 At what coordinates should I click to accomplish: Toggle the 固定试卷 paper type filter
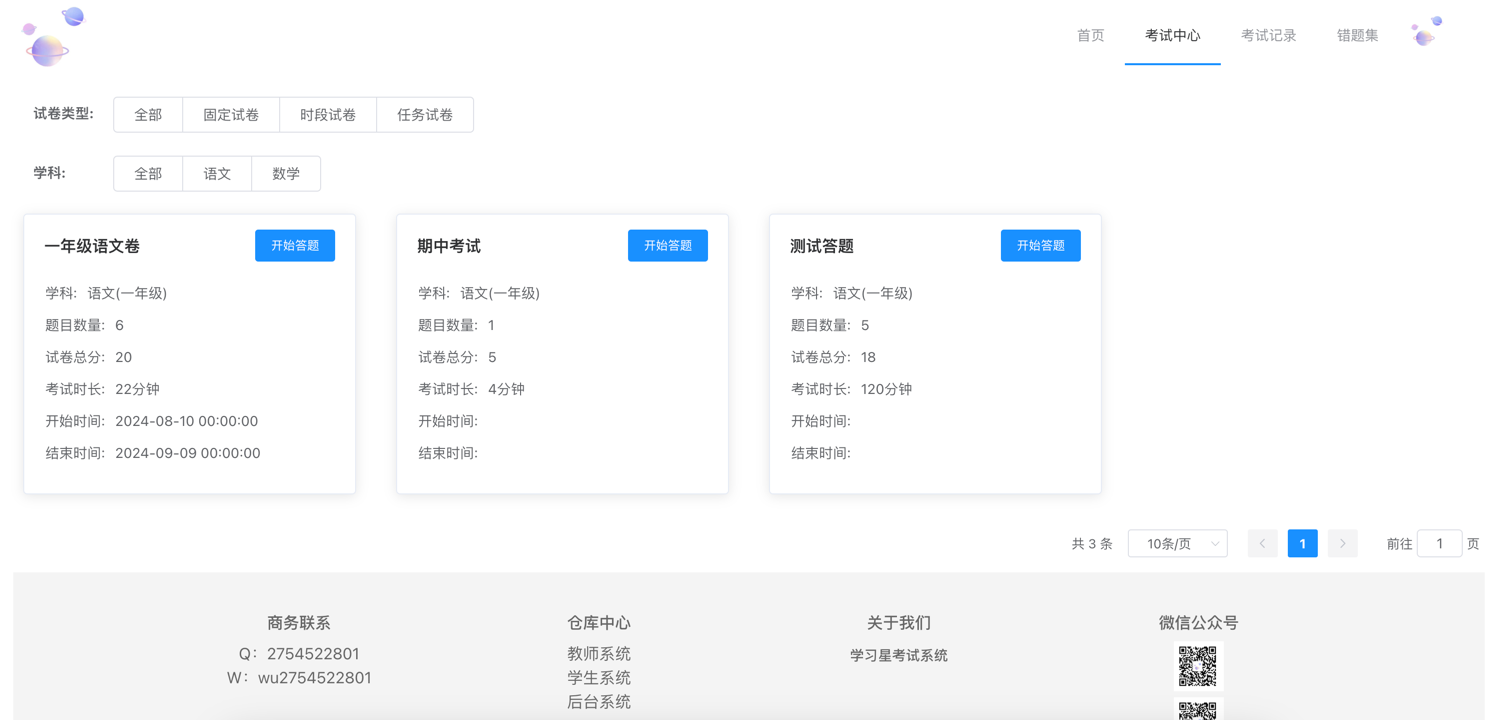pyautogui.click(x=230, y=114)
